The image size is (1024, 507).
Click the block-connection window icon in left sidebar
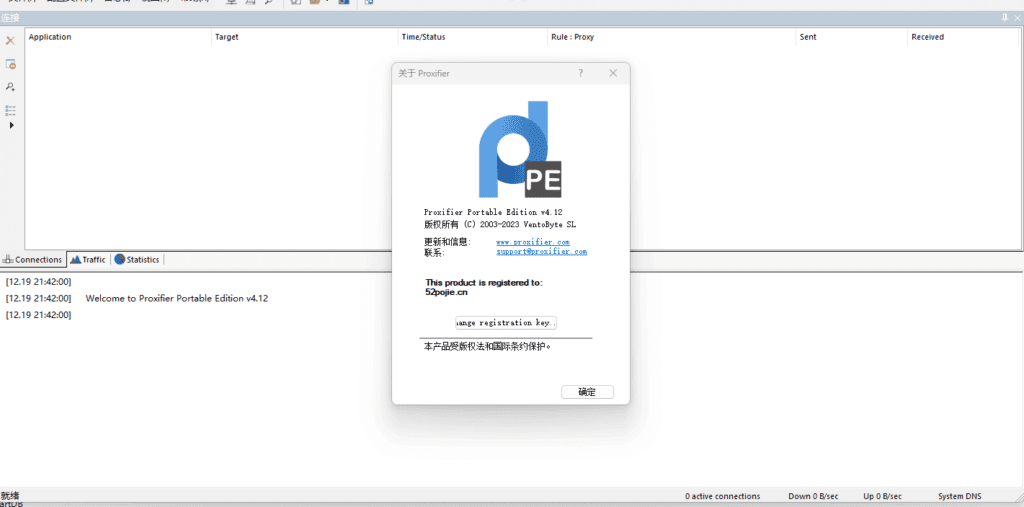10,64
